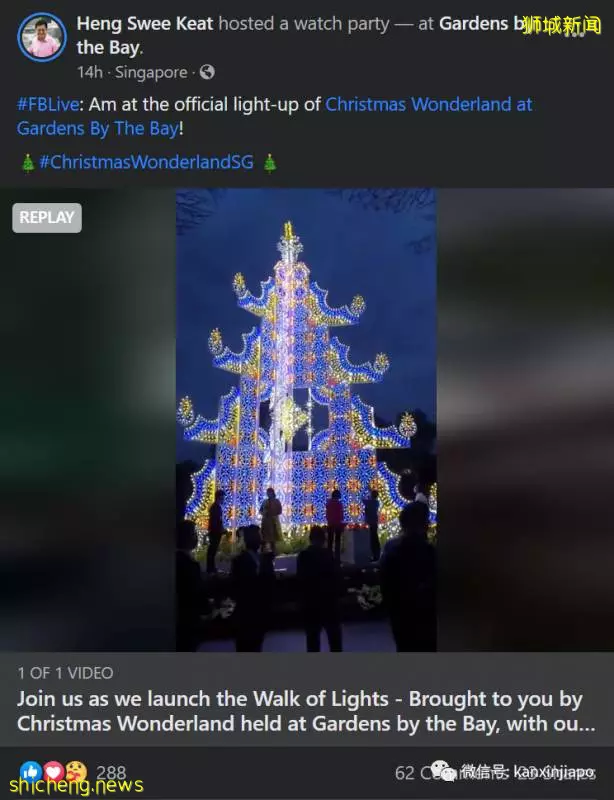Open the #ChristmasWonderlandSG hashtag
The image size is (614, 800).
point(146,162)
